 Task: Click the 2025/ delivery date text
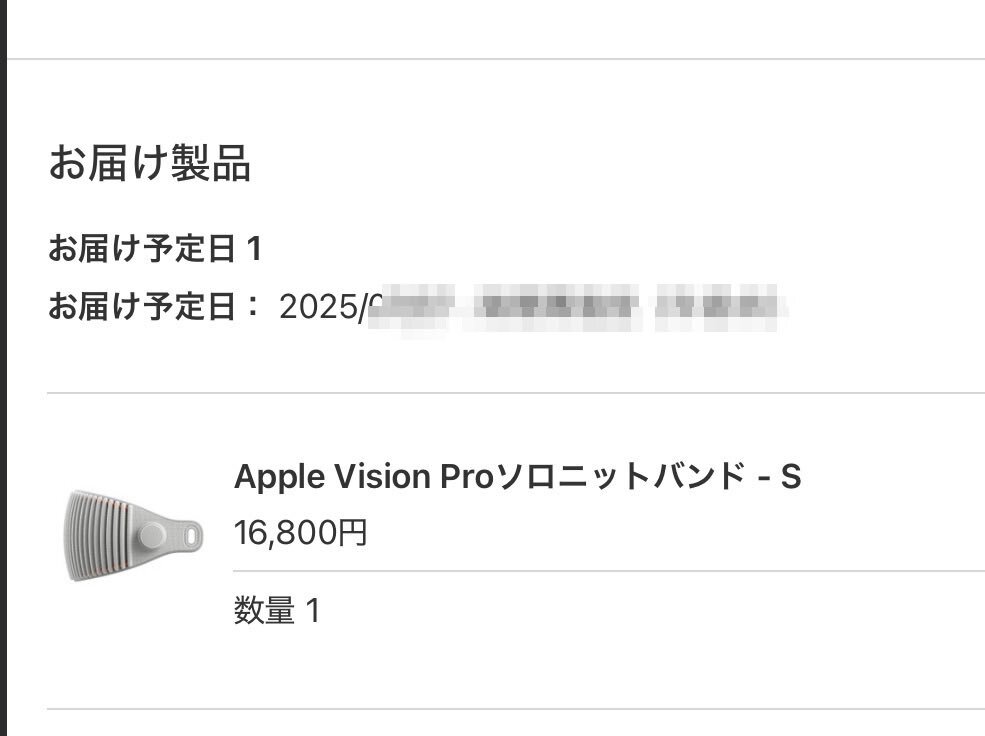(323, 307)
